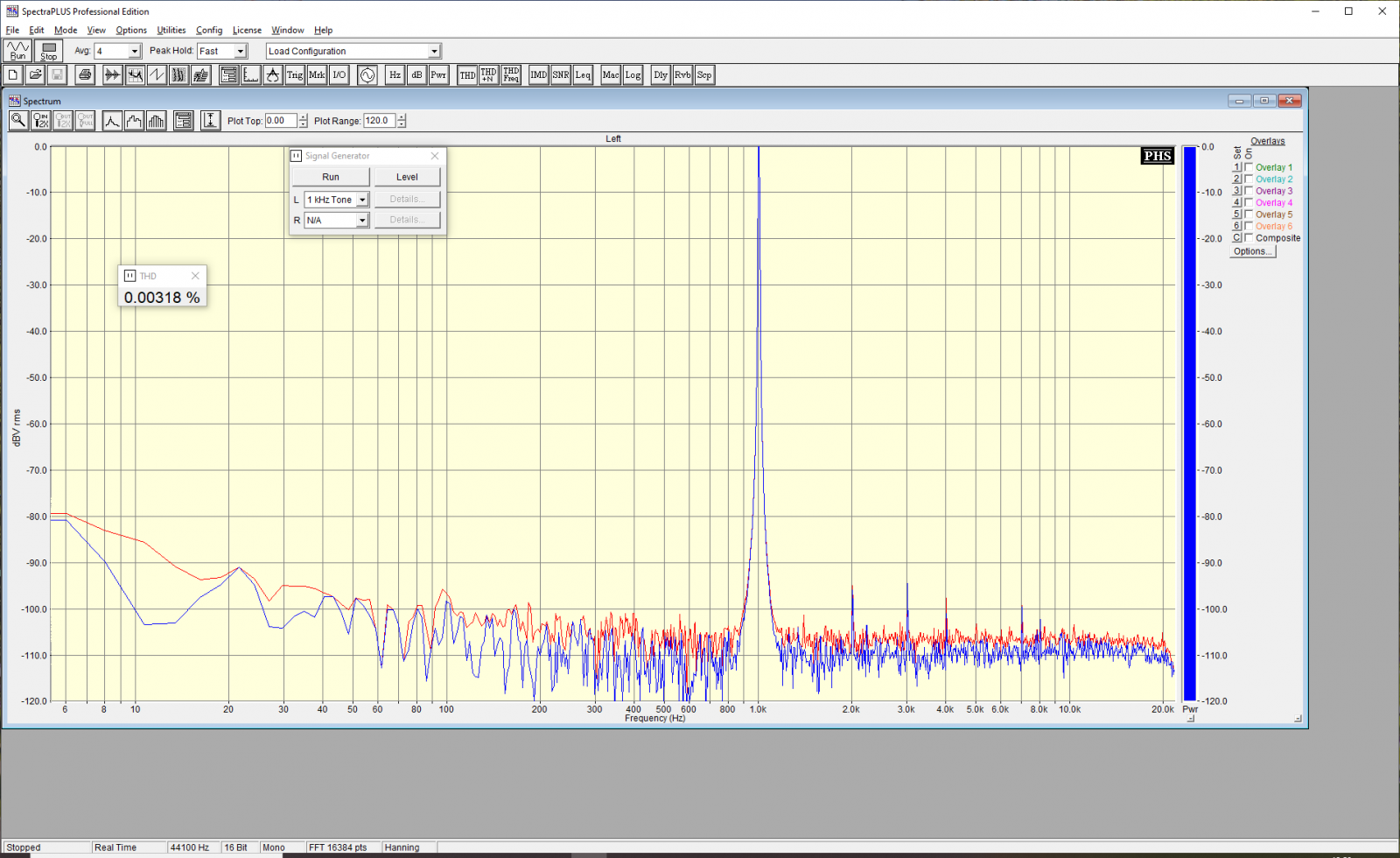The width and height of the screenshot is (1400, 858).
Task: Expand the Avg count dropdown
Action: (x=135, y=52)
